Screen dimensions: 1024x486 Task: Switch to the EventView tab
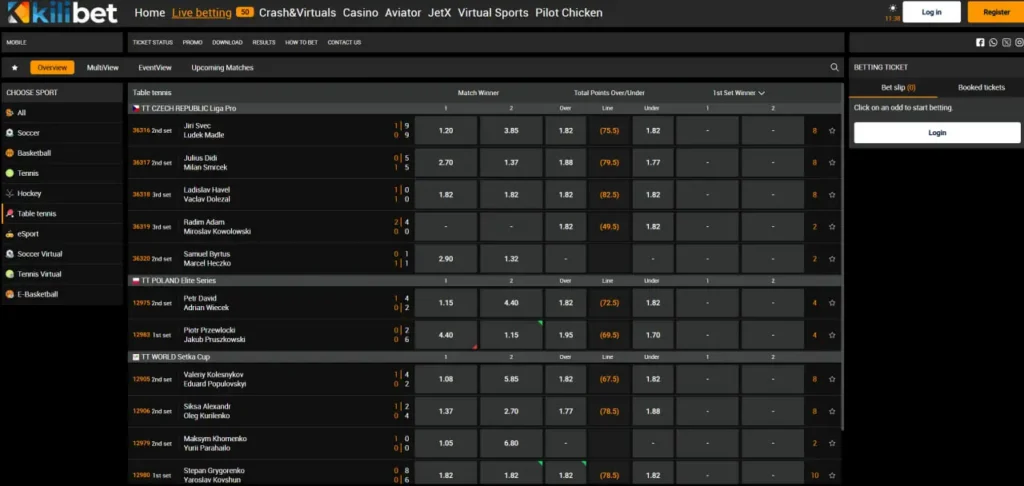point(155,68)
